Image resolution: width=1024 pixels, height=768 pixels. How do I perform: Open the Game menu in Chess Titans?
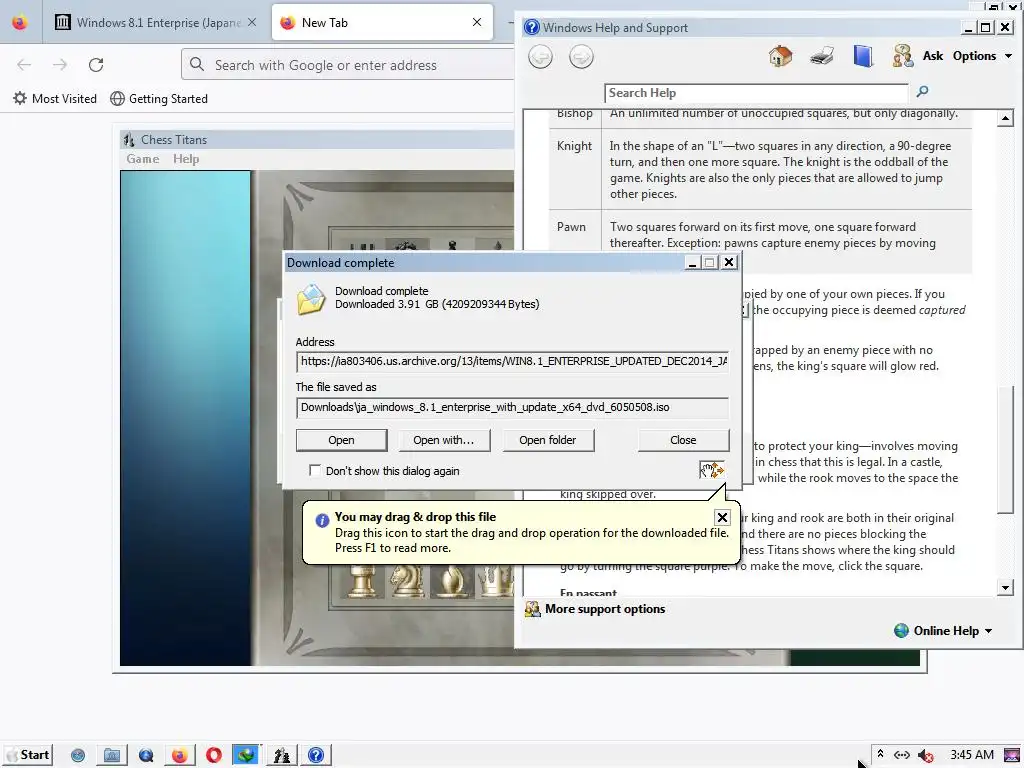143,159
